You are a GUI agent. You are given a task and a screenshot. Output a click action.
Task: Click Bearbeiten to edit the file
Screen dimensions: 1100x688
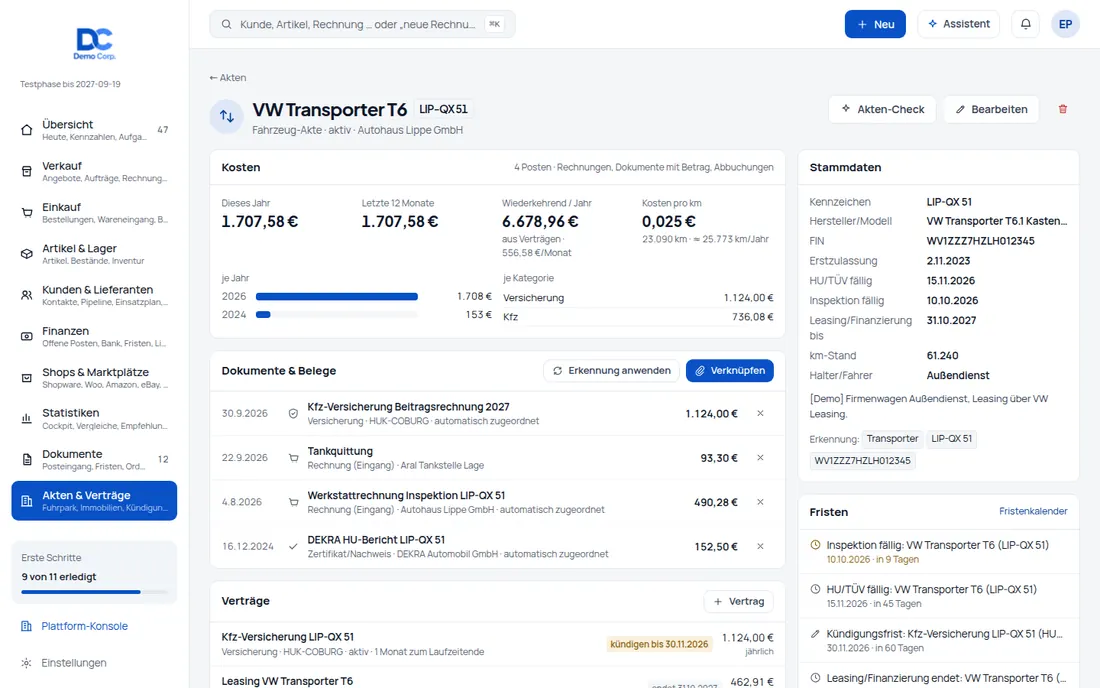click(x=991, y=109)
